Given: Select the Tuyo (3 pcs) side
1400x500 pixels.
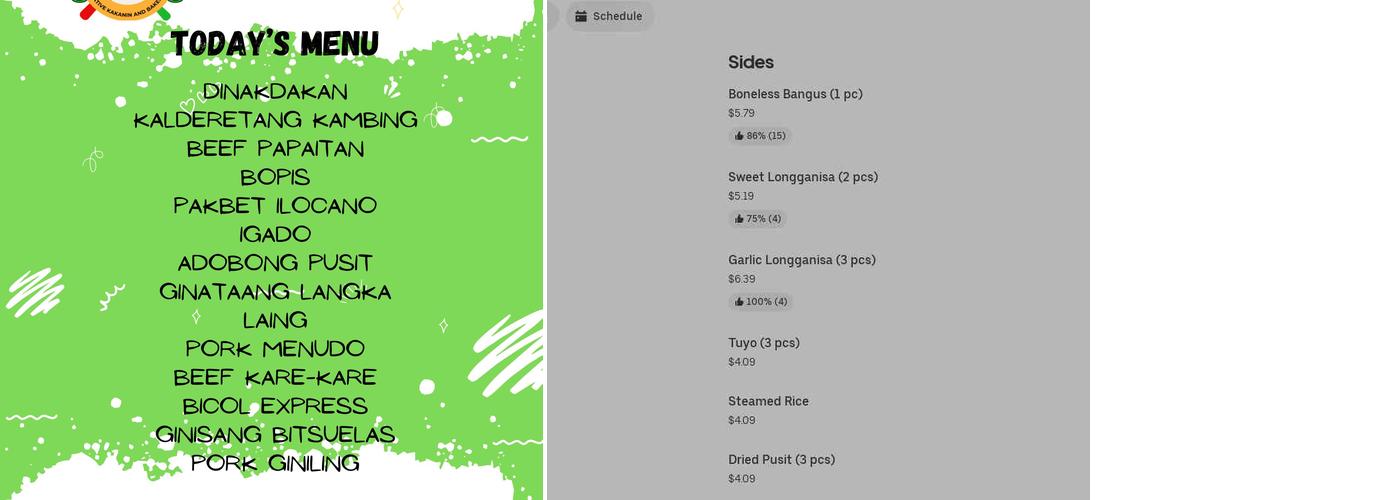Looking at the screenshot, I should click(x=764, y=343).
